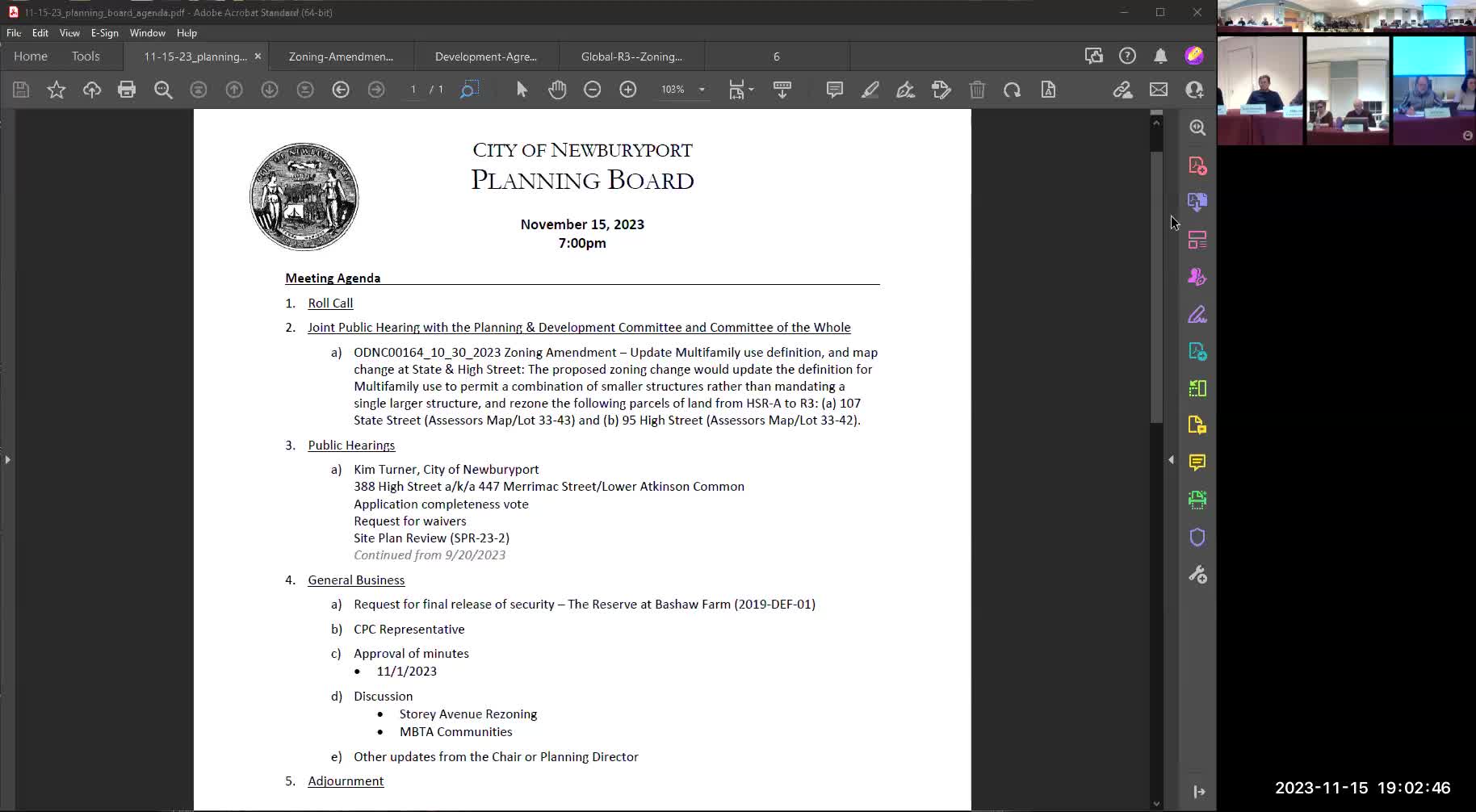The height and width of the screenshot is (812, 1476).
Task: Delete the page with the trash icon
Action: 977,90
